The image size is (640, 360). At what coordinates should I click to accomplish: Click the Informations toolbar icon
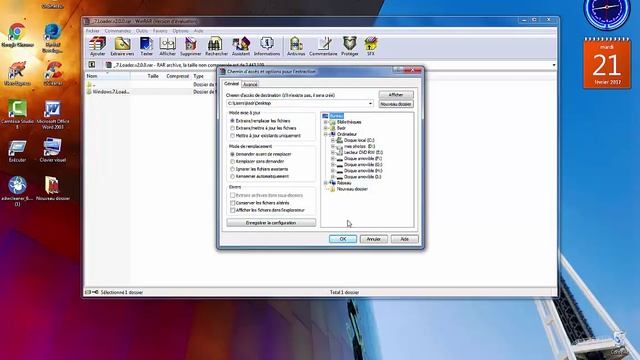point(267,46)
